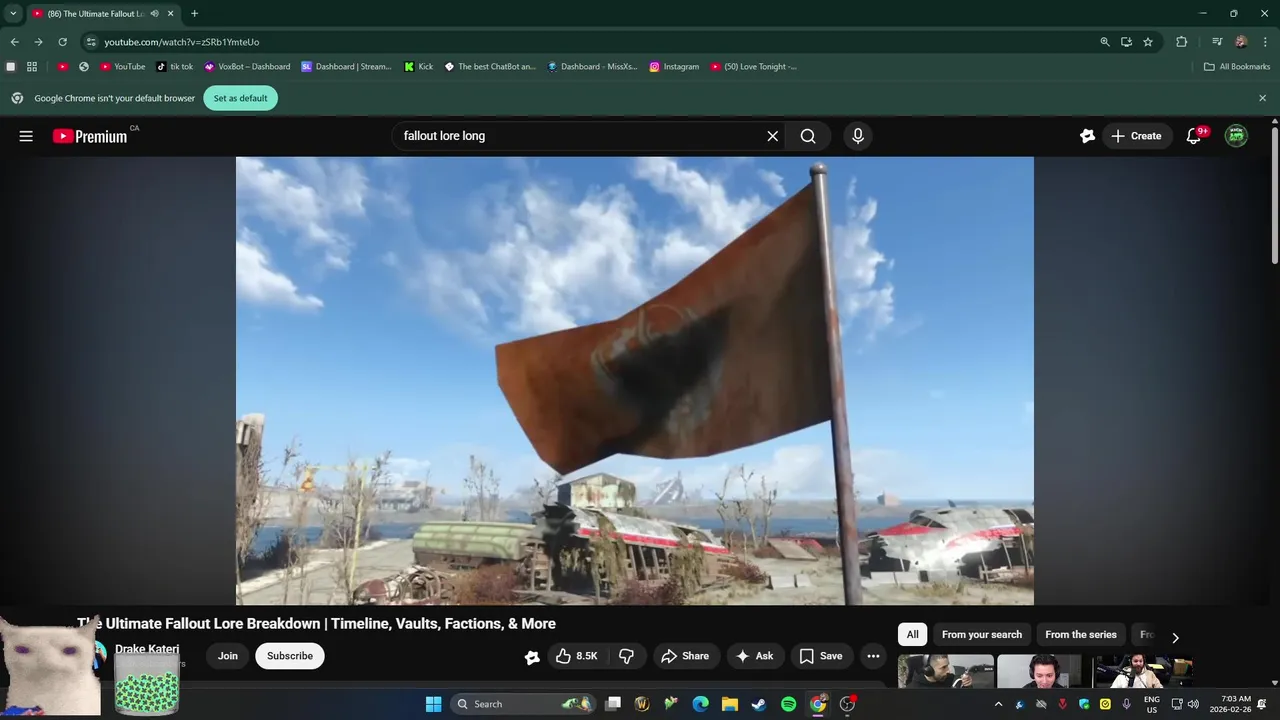Open '(50) Love Tonight' bookmark
Screen dimensions: 1280x720
coord(754,67)
